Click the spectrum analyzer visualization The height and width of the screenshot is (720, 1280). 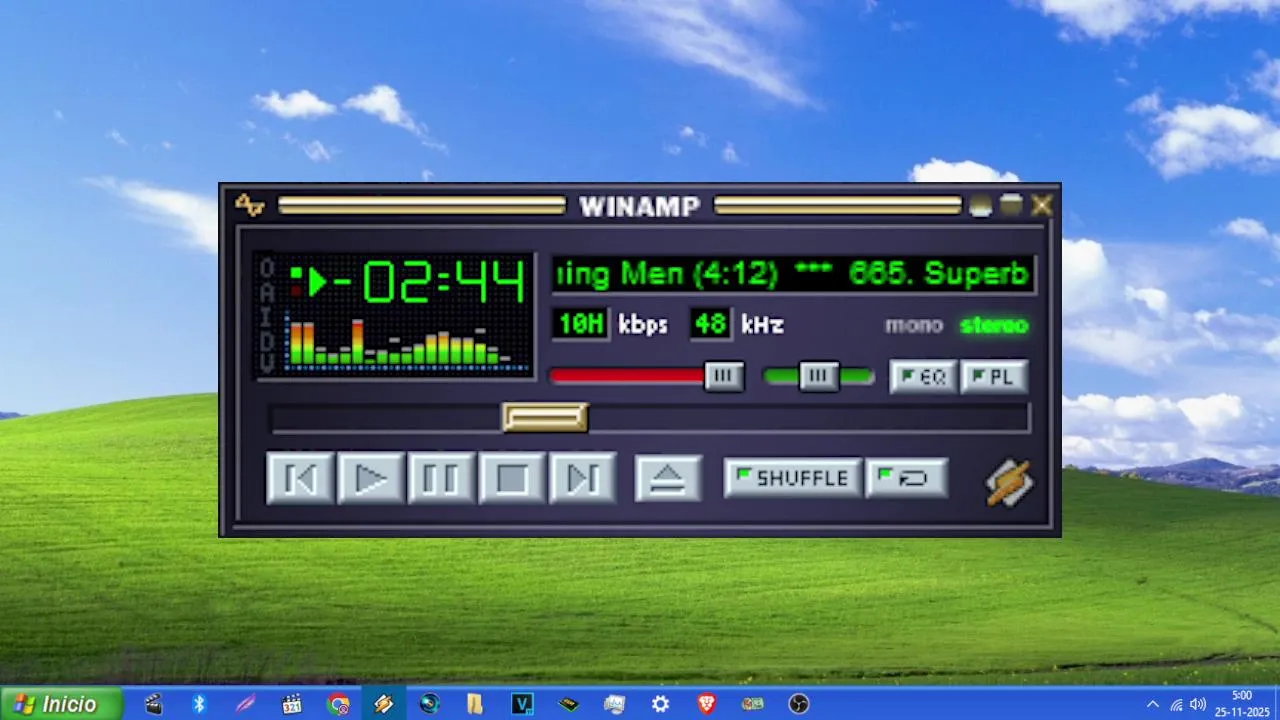[406, 343]
